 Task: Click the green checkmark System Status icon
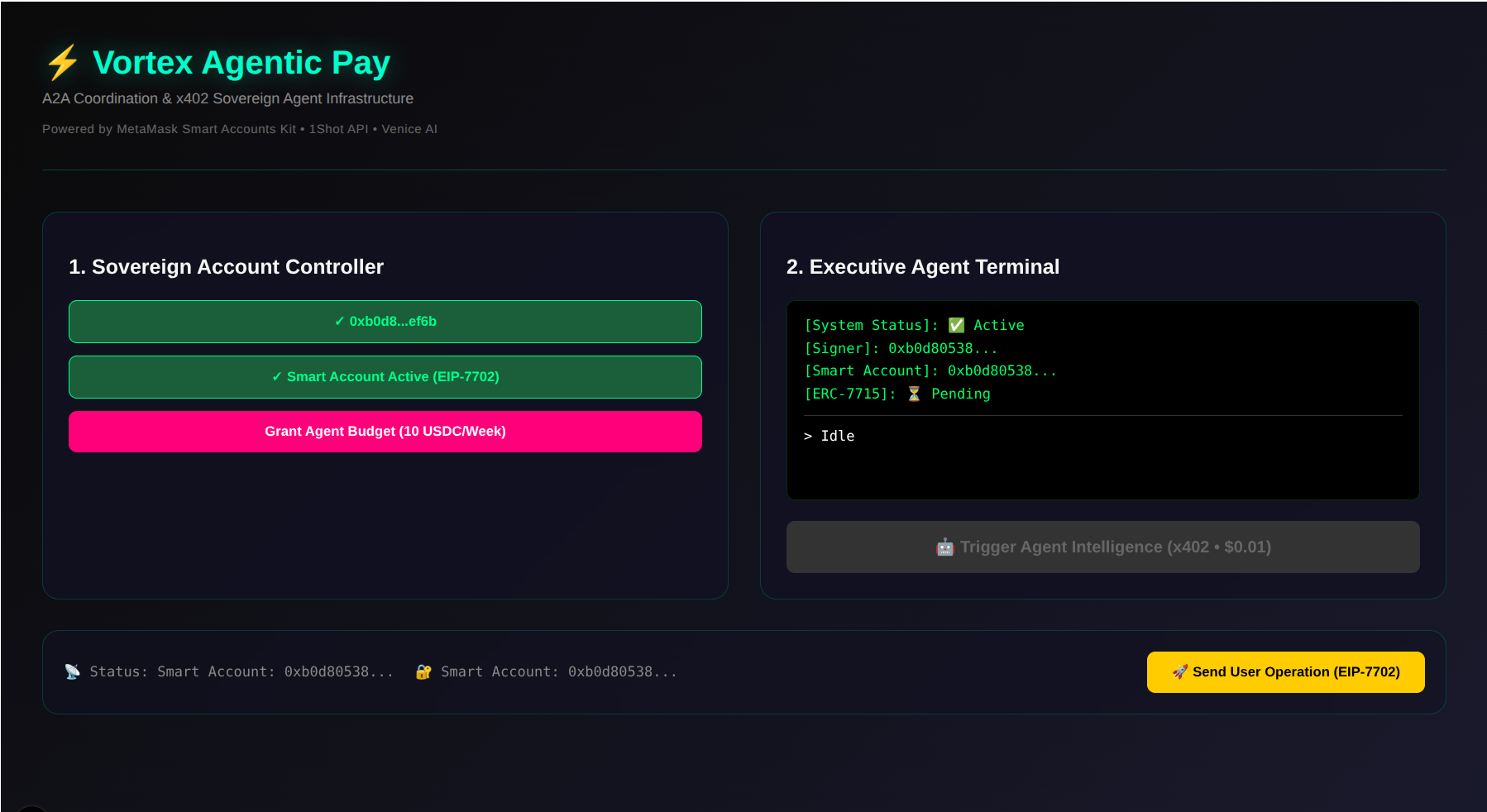click(x=956, y=325)
